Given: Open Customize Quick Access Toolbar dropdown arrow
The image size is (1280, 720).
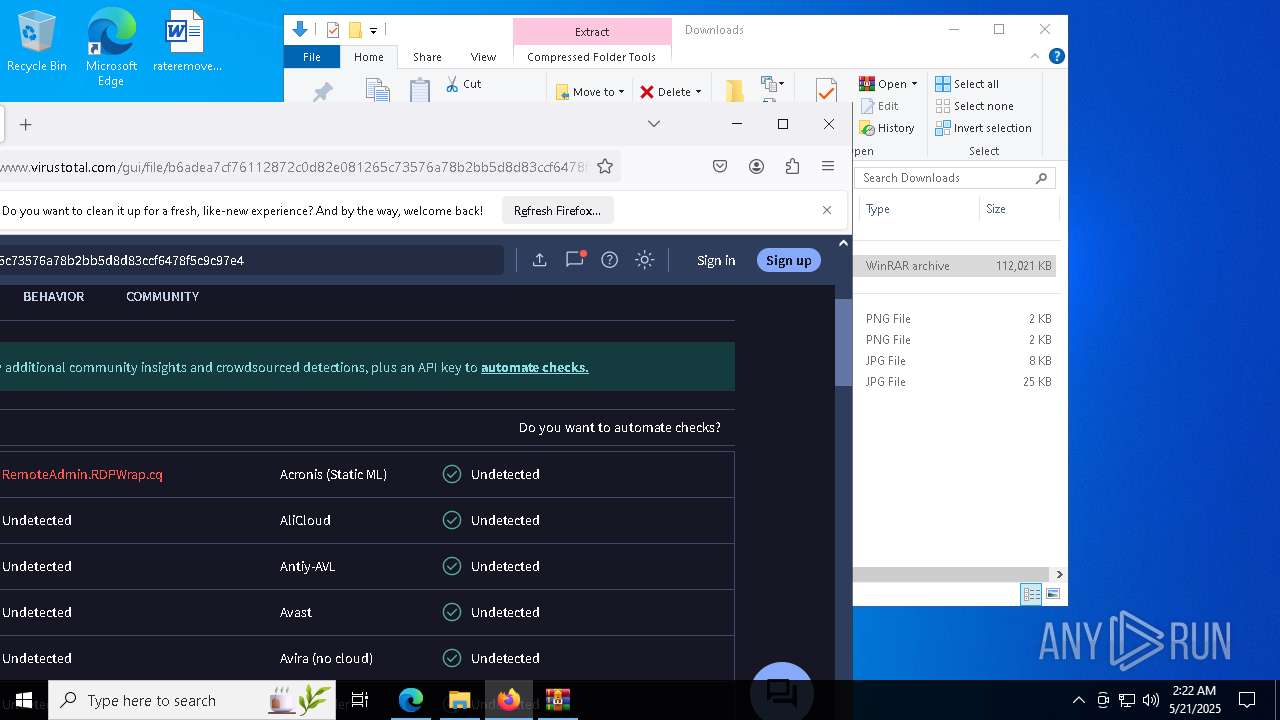Looking at the screenshot, I should point(373,30).
